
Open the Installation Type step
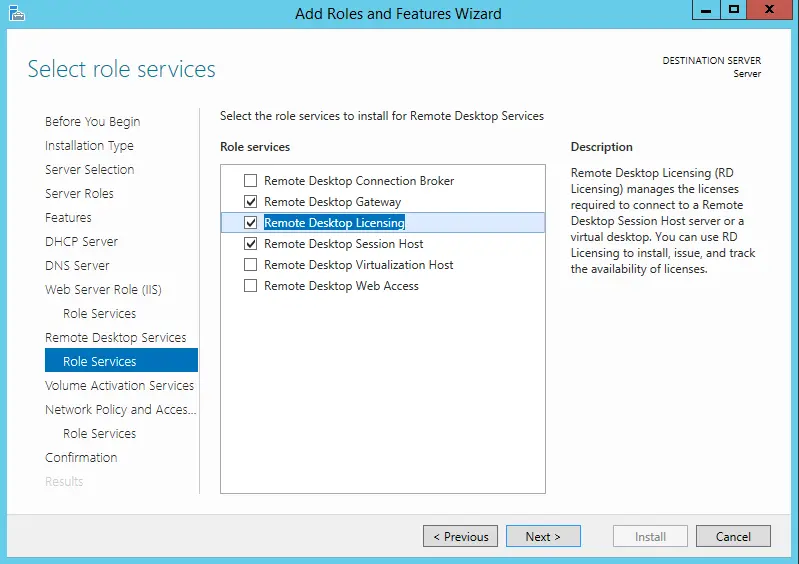tap(89, 146)
